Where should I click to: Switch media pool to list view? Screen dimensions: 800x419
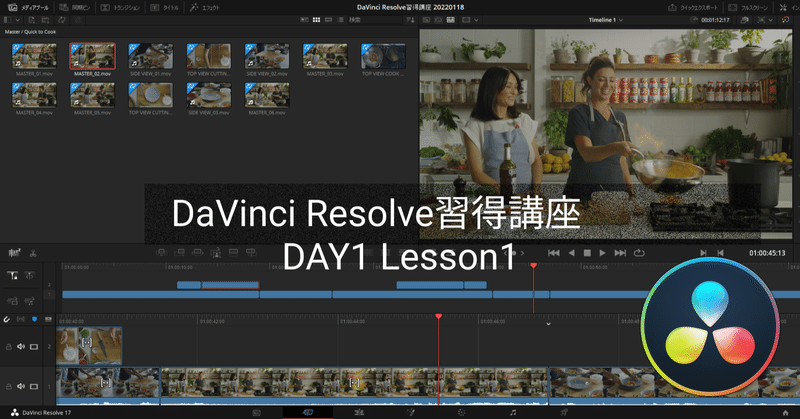tap(340, 20)
